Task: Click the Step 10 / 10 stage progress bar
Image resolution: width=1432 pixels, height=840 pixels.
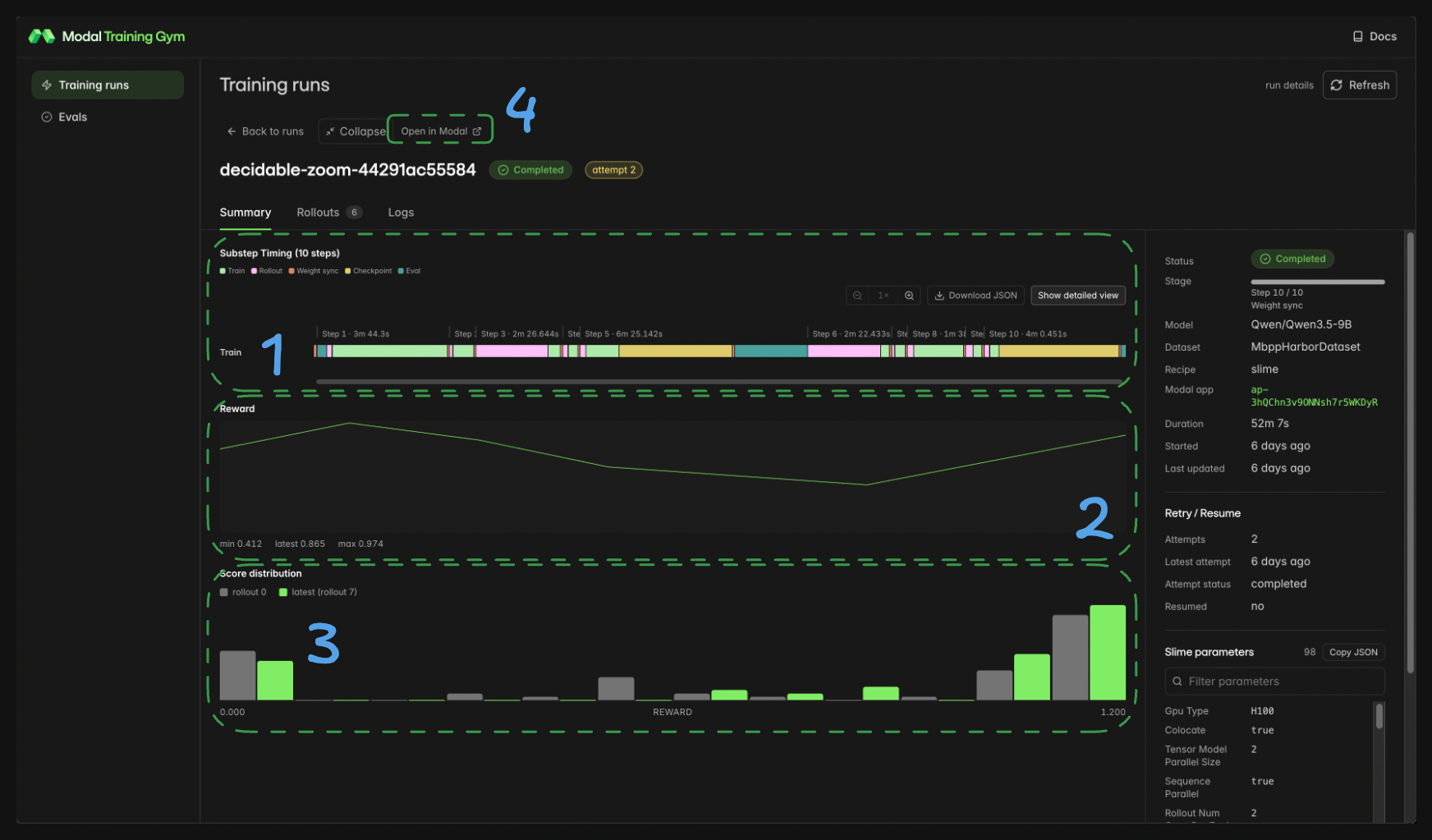Action: (1318, 282)
